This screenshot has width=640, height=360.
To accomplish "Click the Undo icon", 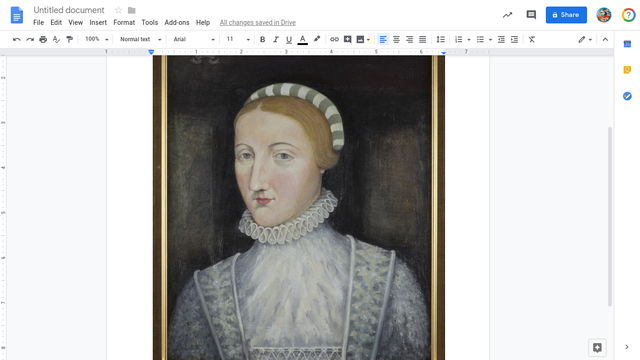I will 16,40.
